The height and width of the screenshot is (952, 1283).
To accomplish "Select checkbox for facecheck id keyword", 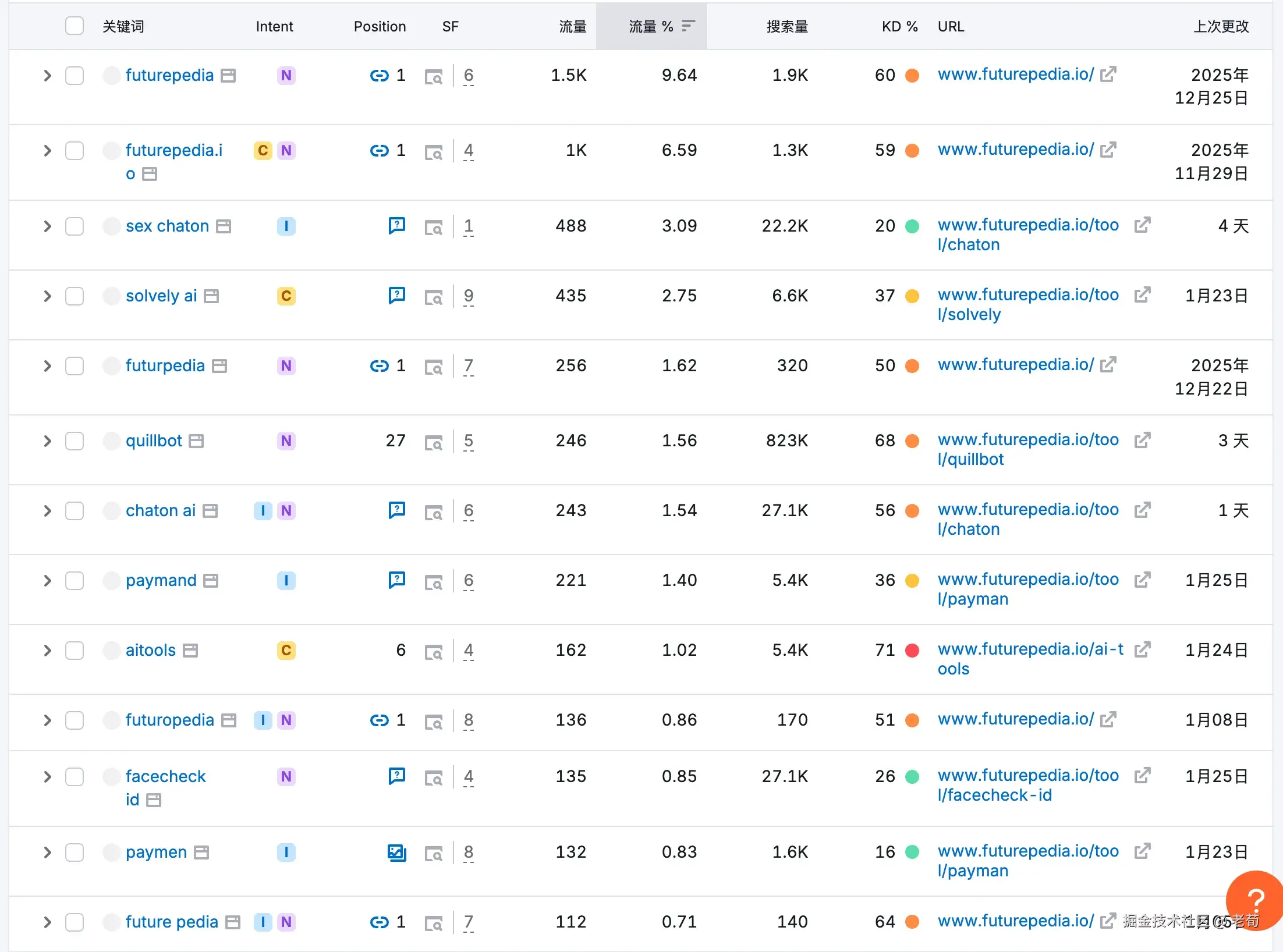I will (x=75, y=777).
